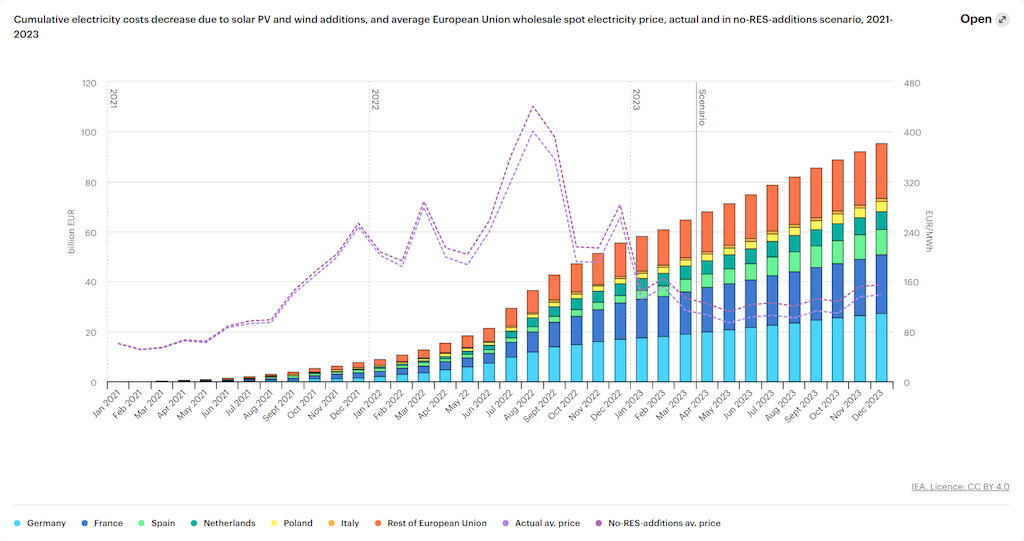Hide the Poland series via legend
The width and height of the screenshot is (1024, 541).
tap(291, 523)
